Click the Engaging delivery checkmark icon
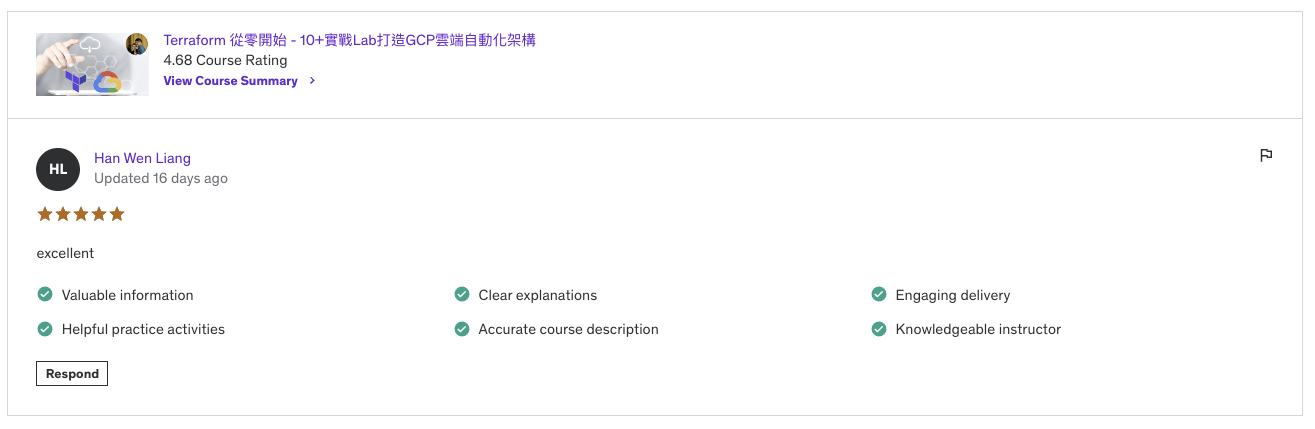The image size is (1315, 429). (x=879, y=295)
